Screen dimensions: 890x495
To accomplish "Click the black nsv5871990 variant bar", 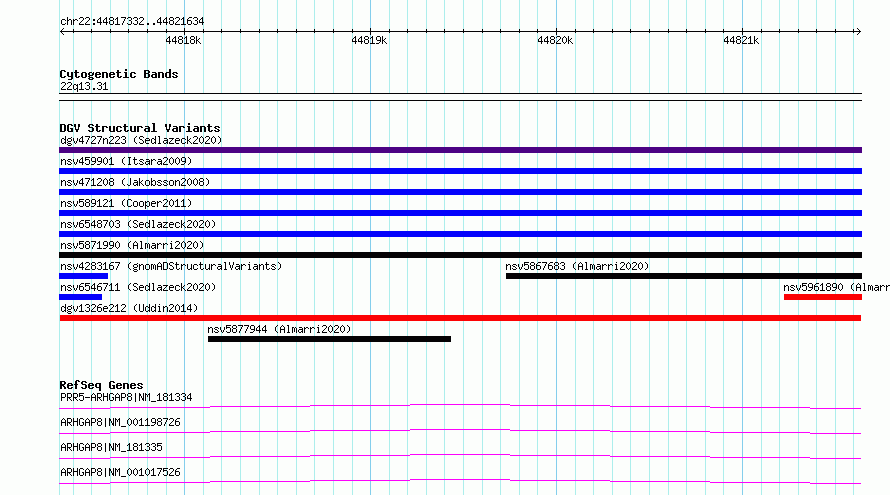I will tap(460, 255).
